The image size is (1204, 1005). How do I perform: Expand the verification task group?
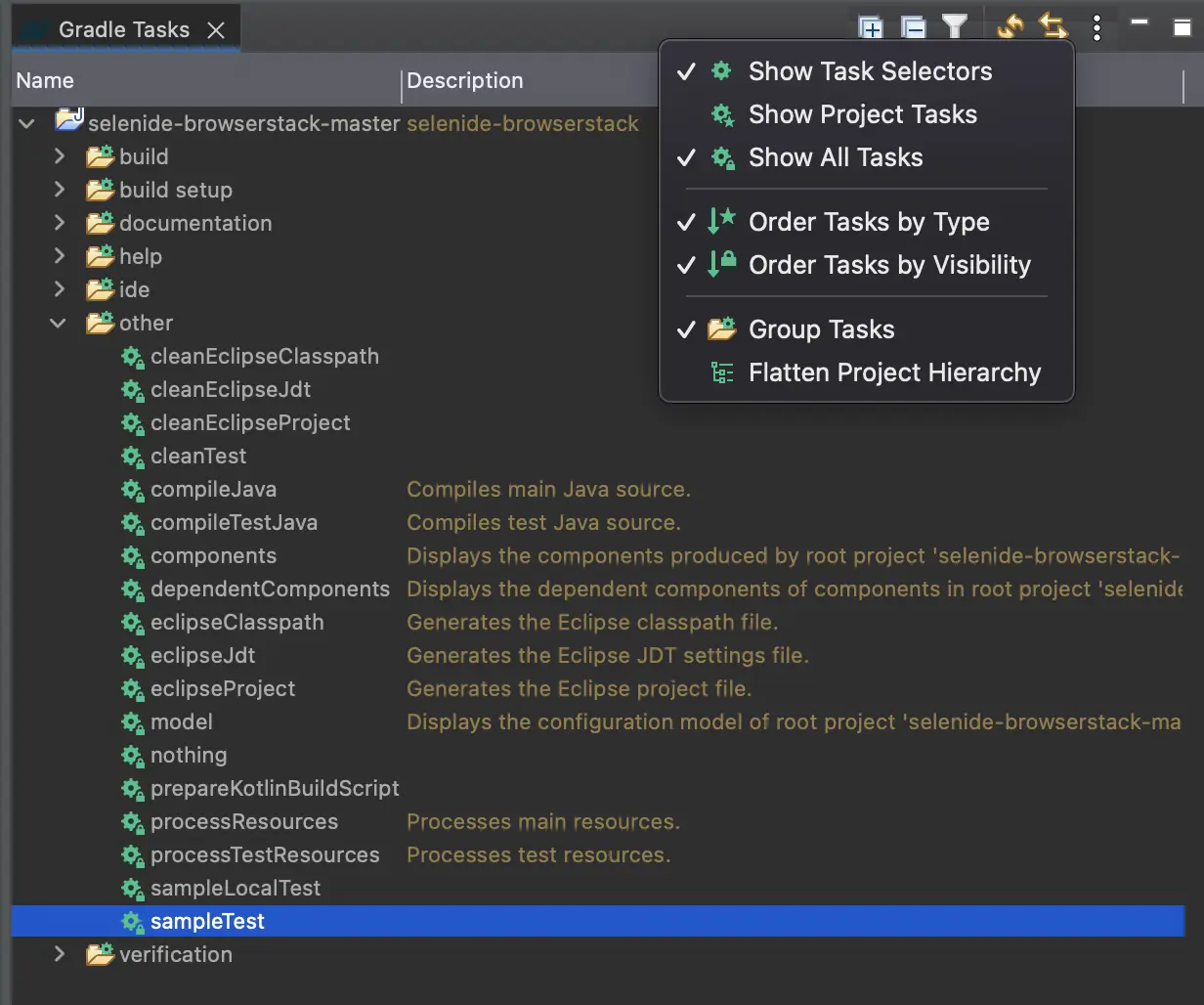coord(60,954)
